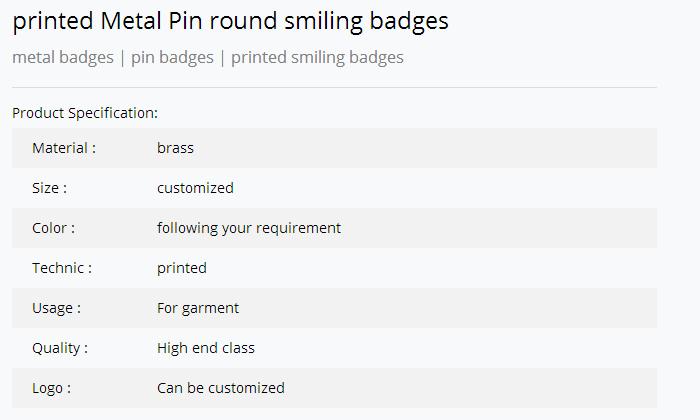
Task: Select the "customized" size value
Action: [195, 188]
